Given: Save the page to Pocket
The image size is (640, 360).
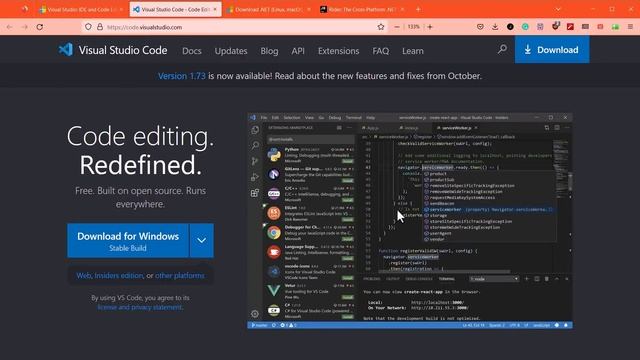Looking at the screenshot, I should pos(480,27).
